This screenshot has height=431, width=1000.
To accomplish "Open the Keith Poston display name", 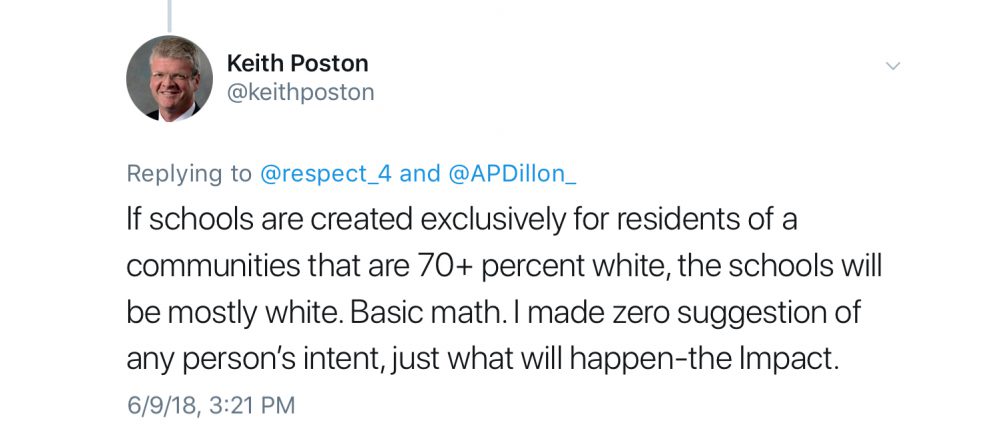I will tap(298, 63).
